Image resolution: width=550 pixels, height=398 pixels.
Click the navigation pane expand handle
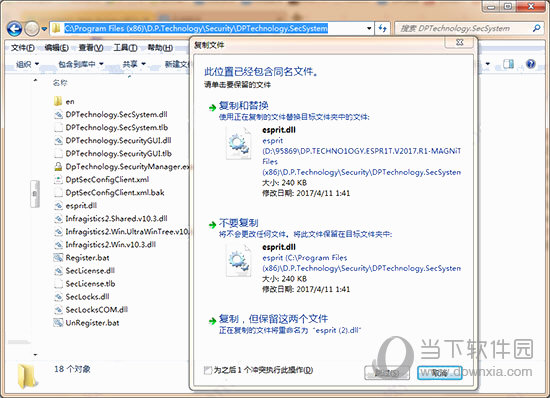click(35, 194)
